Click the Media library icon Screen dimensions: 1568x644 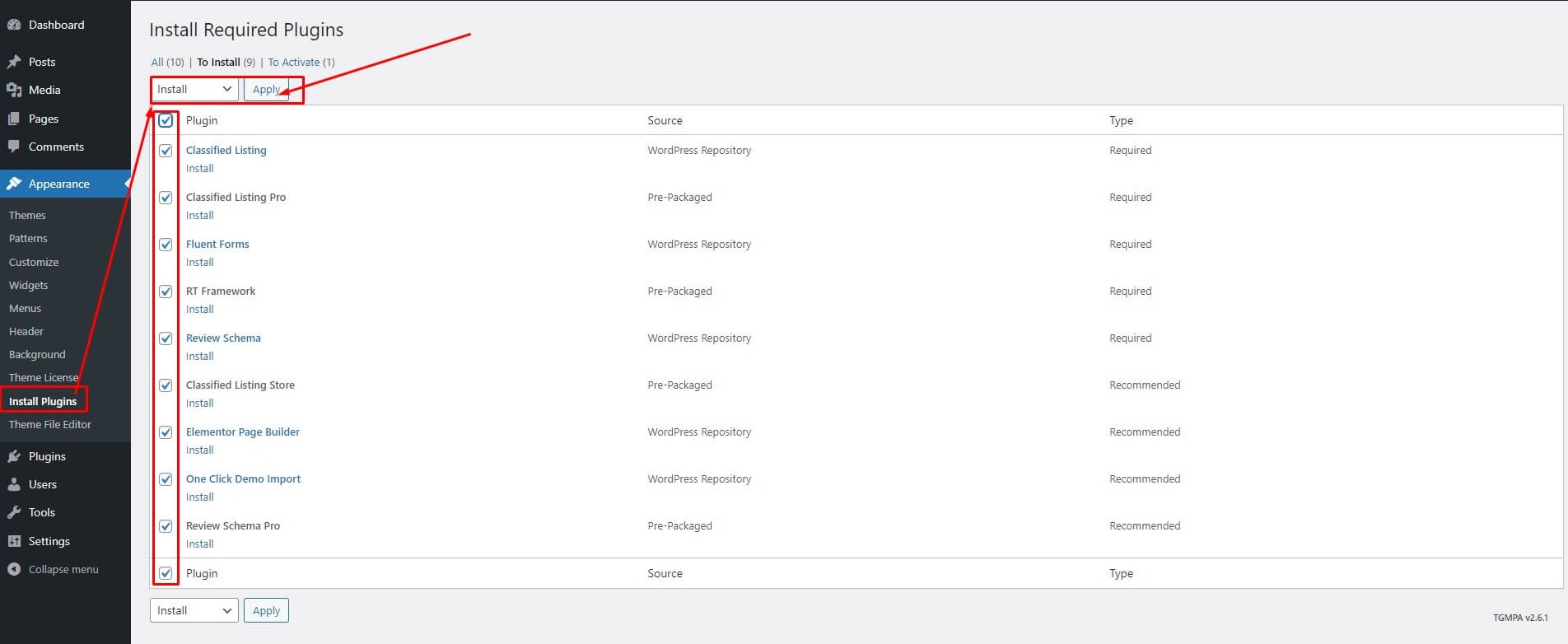tap(14, 90)
